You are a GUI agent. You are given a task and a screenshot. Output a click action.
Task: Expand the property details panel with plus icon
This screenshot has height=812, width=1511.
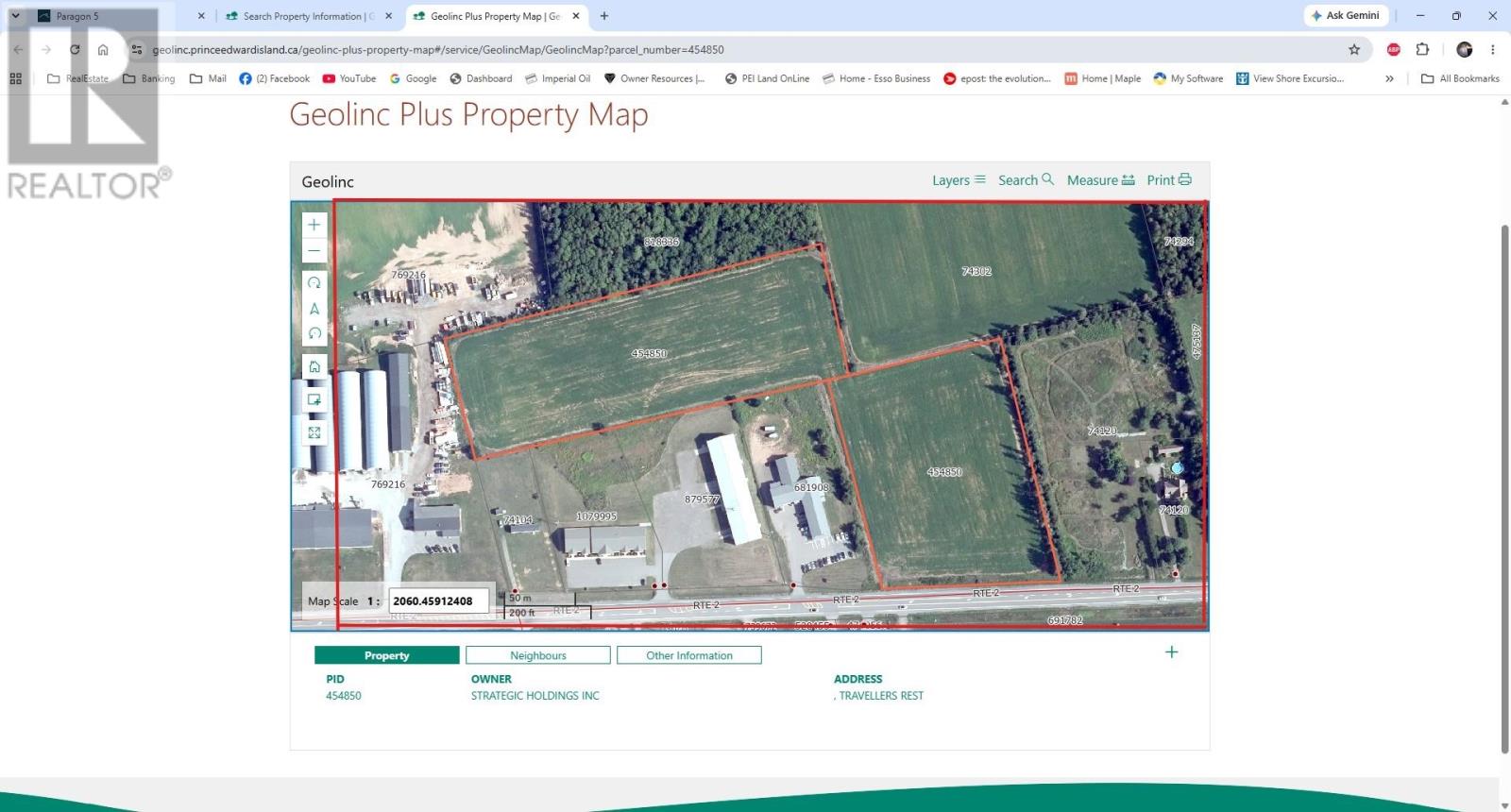(1172, 652)
